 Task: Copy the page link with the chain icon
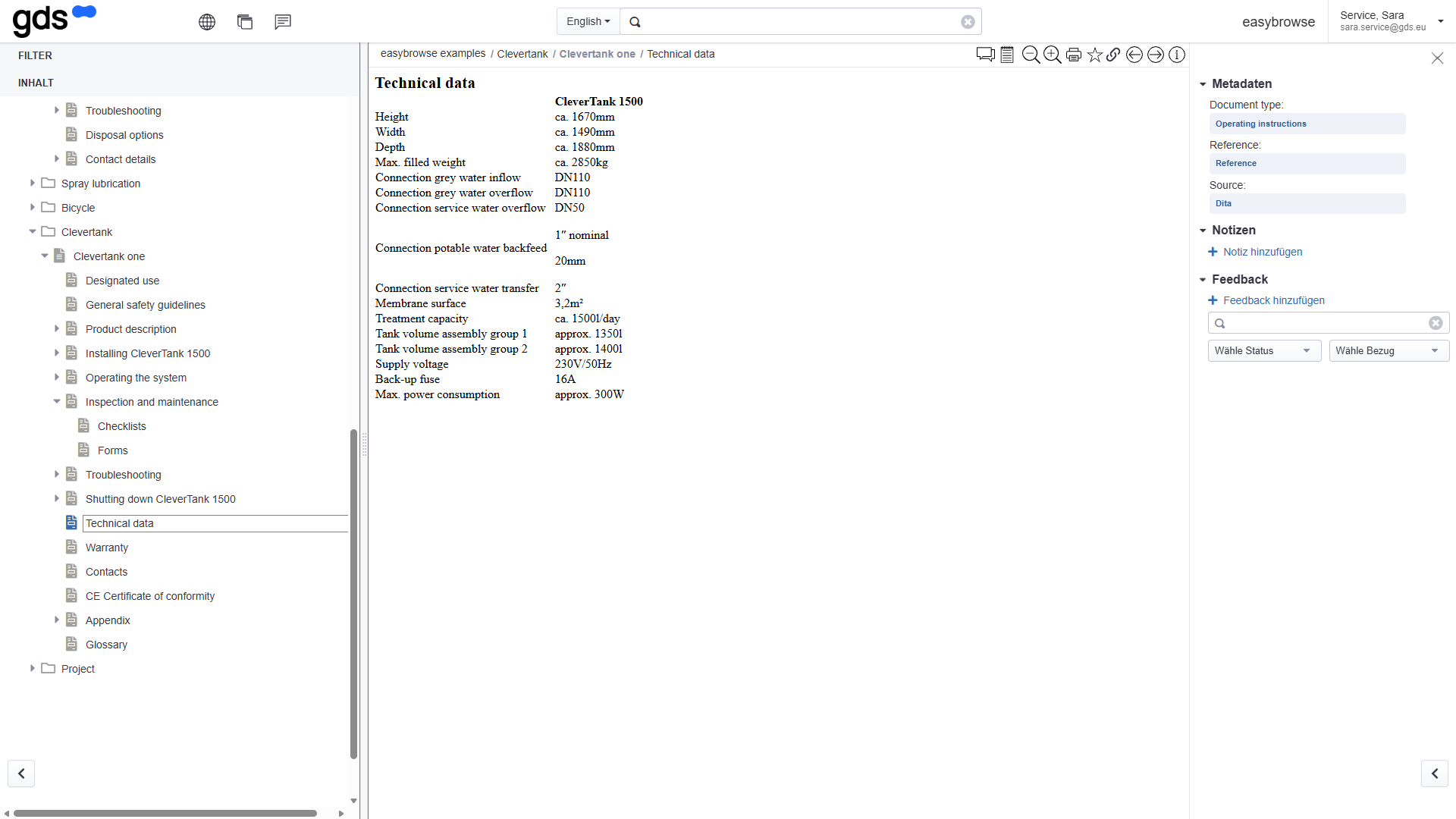pos(1113,55)
